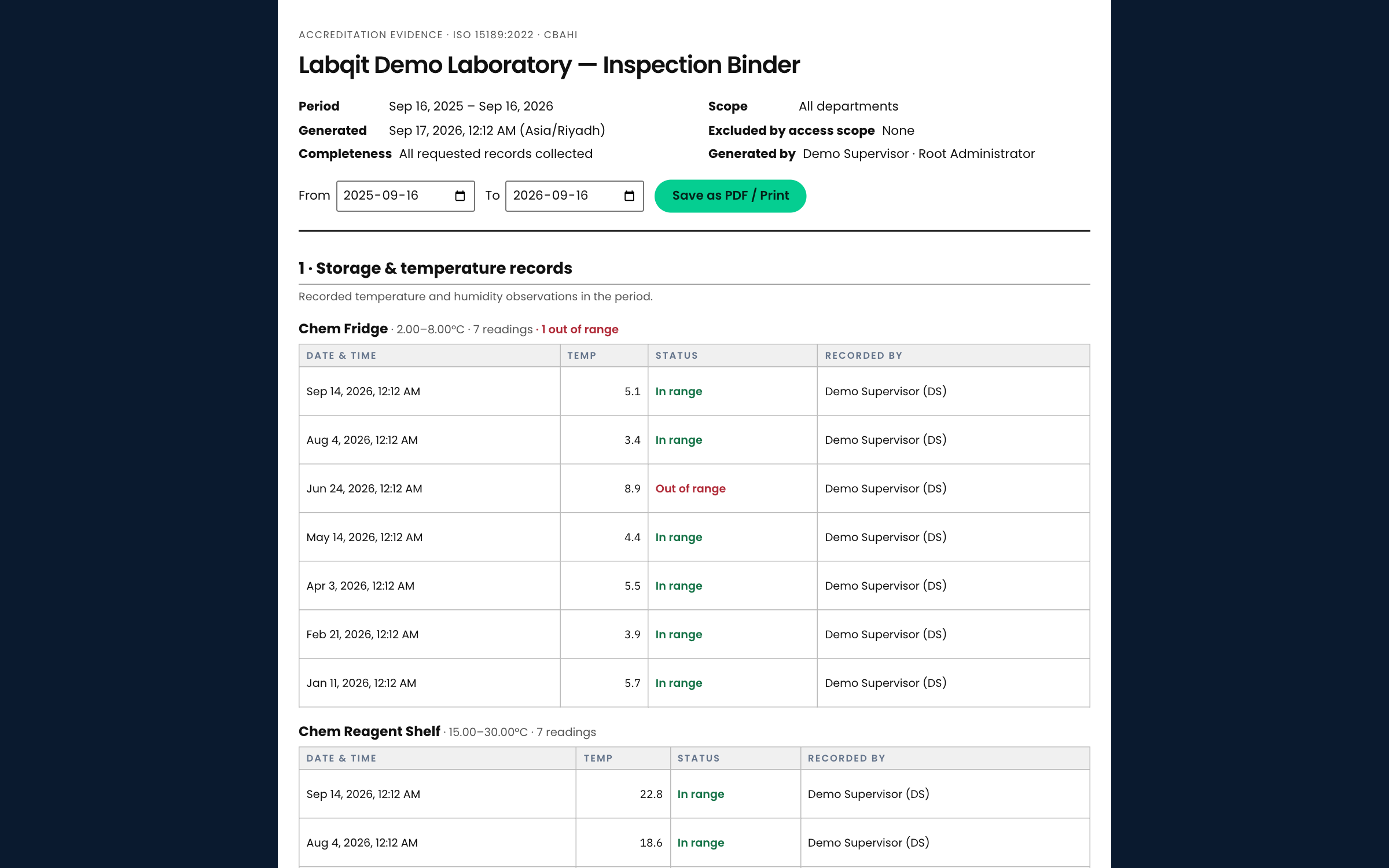The height and width of the screenshot is (868, 1389).
Task: Click the Generated timestamp Sep 17, 2026
Action: coord(497,131)
